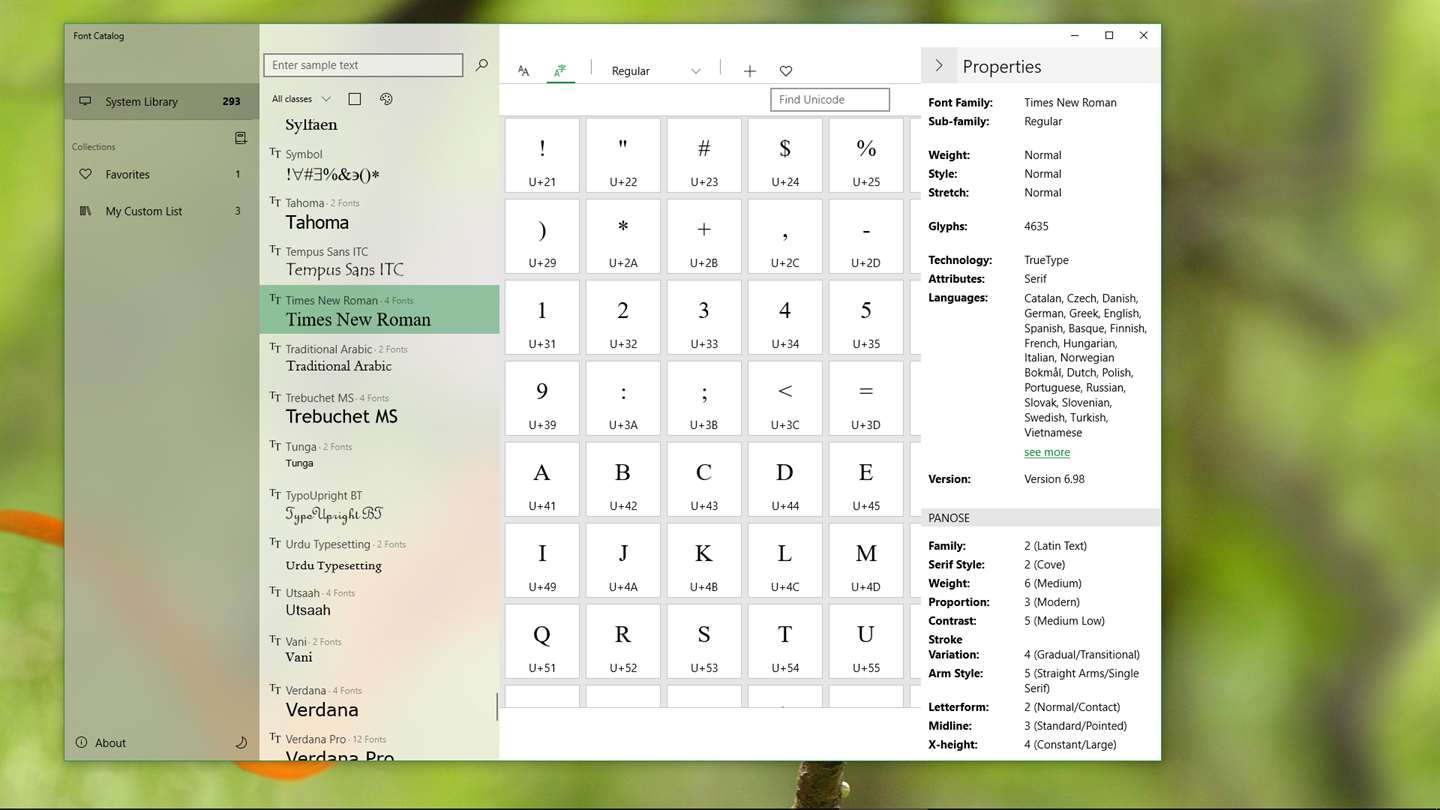The image size is (1440, 810).
Task: Collapse the Properties panel with chevron
Action: (x=939, y=66)
